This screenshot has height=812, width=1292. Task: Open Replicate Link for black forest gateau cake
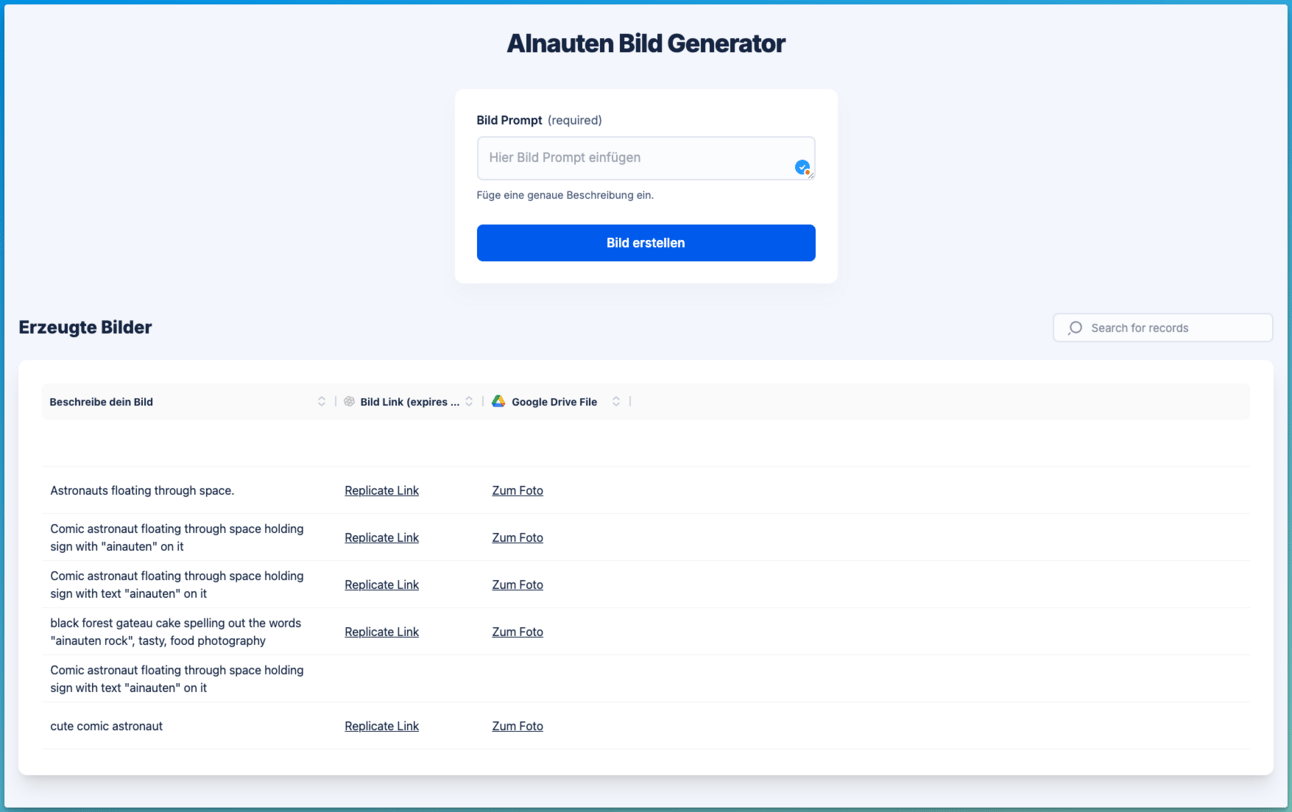coord(382,631)
